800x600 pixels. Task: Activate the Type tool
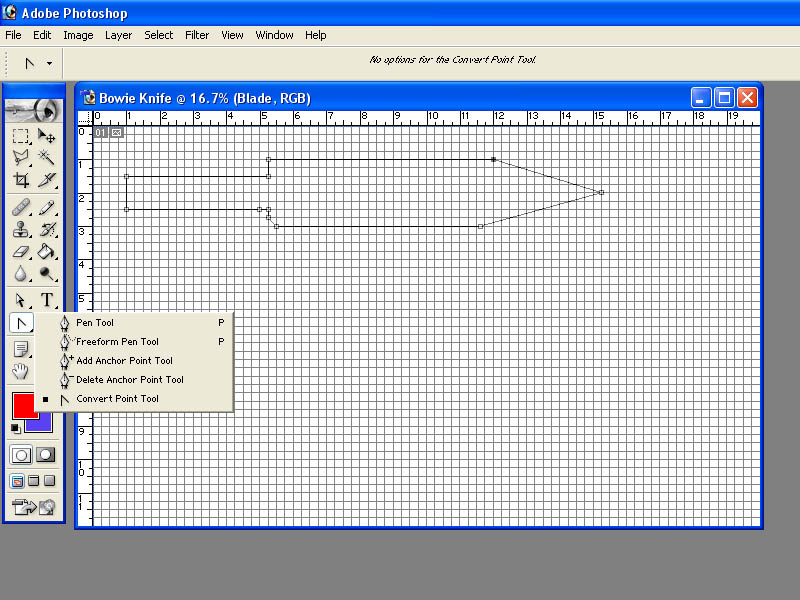[46, 299]
